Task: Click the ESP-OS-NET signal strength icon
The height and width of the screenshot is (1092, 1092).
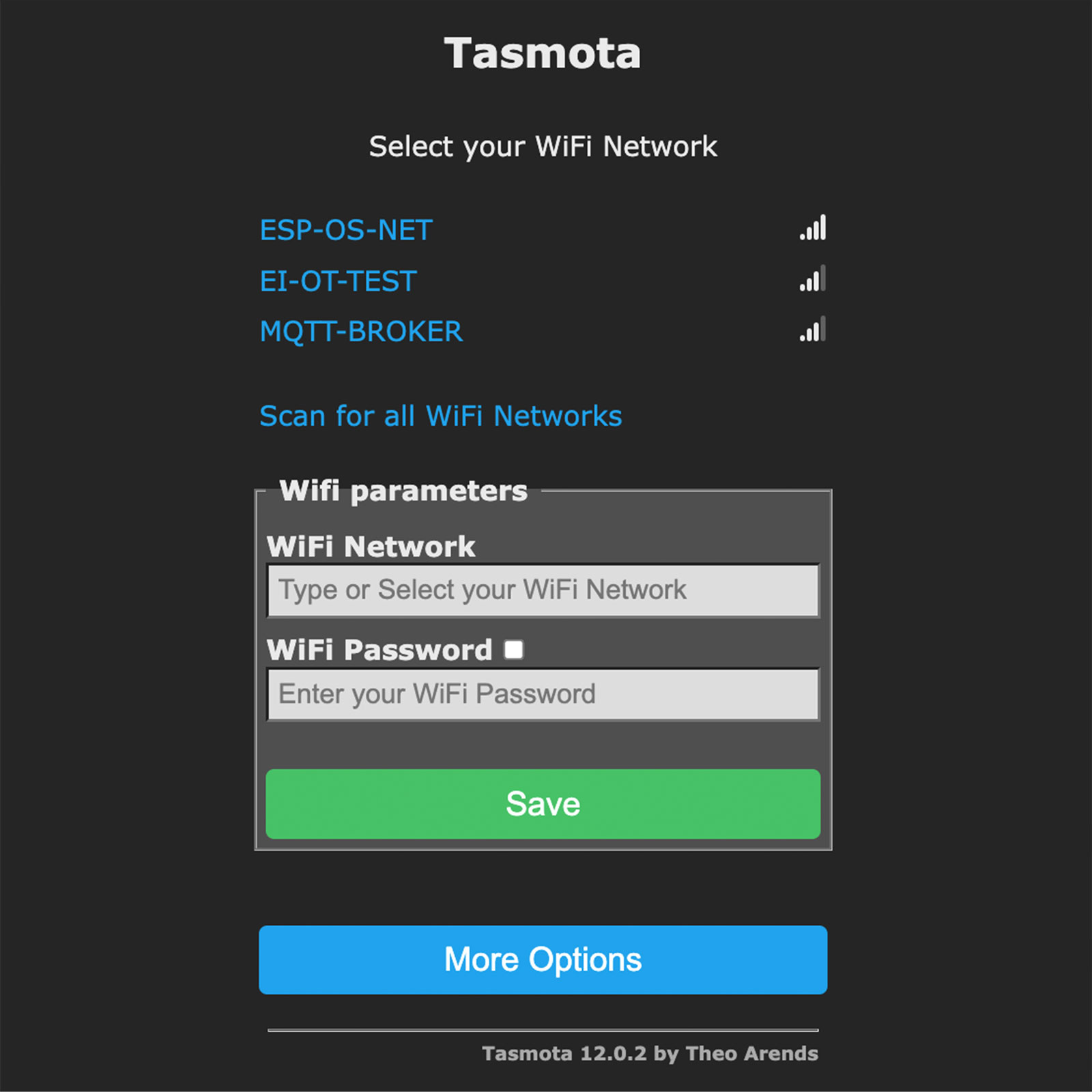Action: click(813, 228)
